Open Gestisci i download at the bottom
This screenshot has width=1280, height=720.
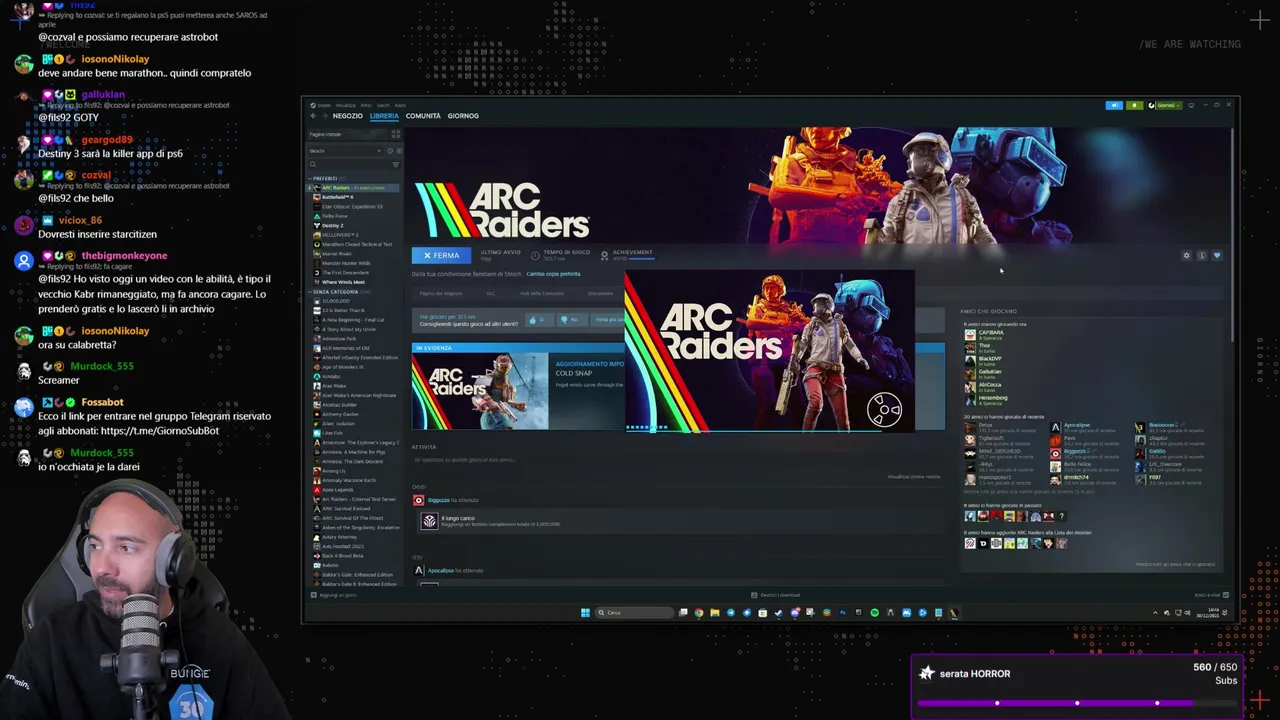(x=776, y=595)
